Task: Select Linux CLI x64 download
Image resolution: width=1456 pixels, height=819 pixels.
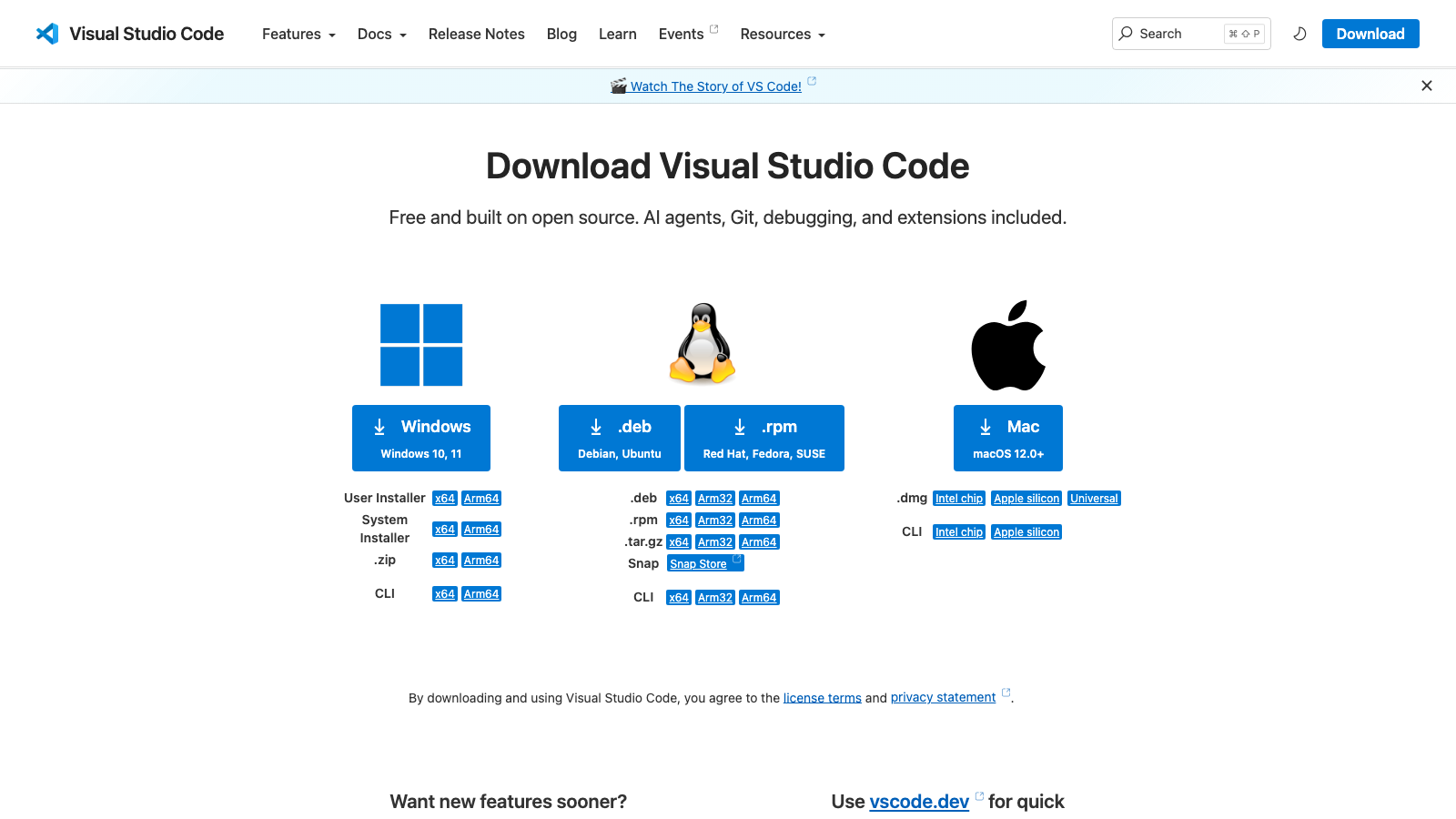Action: [679, 598]
